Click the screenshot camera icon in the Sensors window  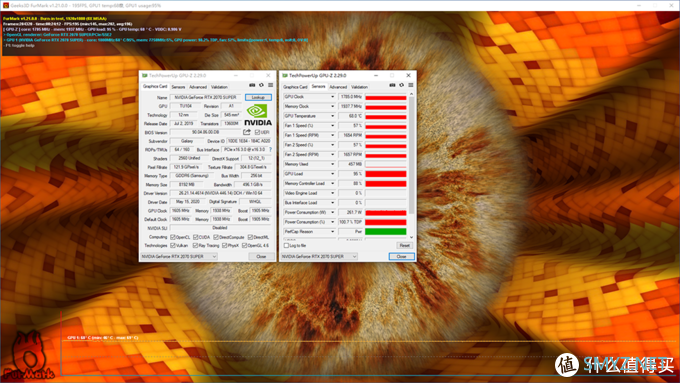point(392,85)
